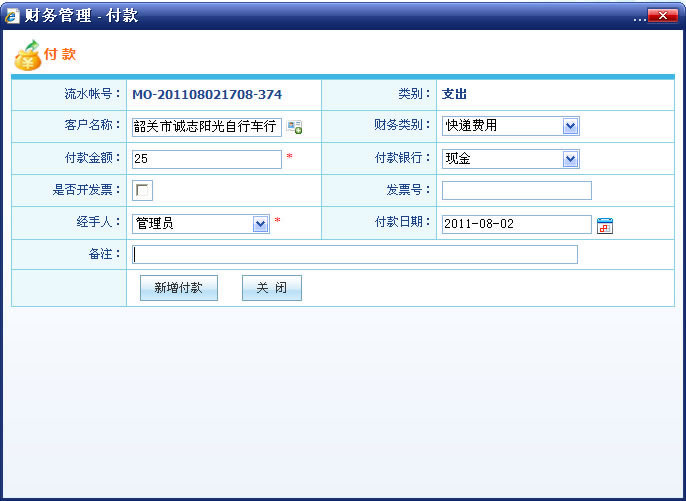Click the customer lookup icon beside 客户名称
This screenshot has width=686, height=501.
pyautogui.click(x=295, y=127)
